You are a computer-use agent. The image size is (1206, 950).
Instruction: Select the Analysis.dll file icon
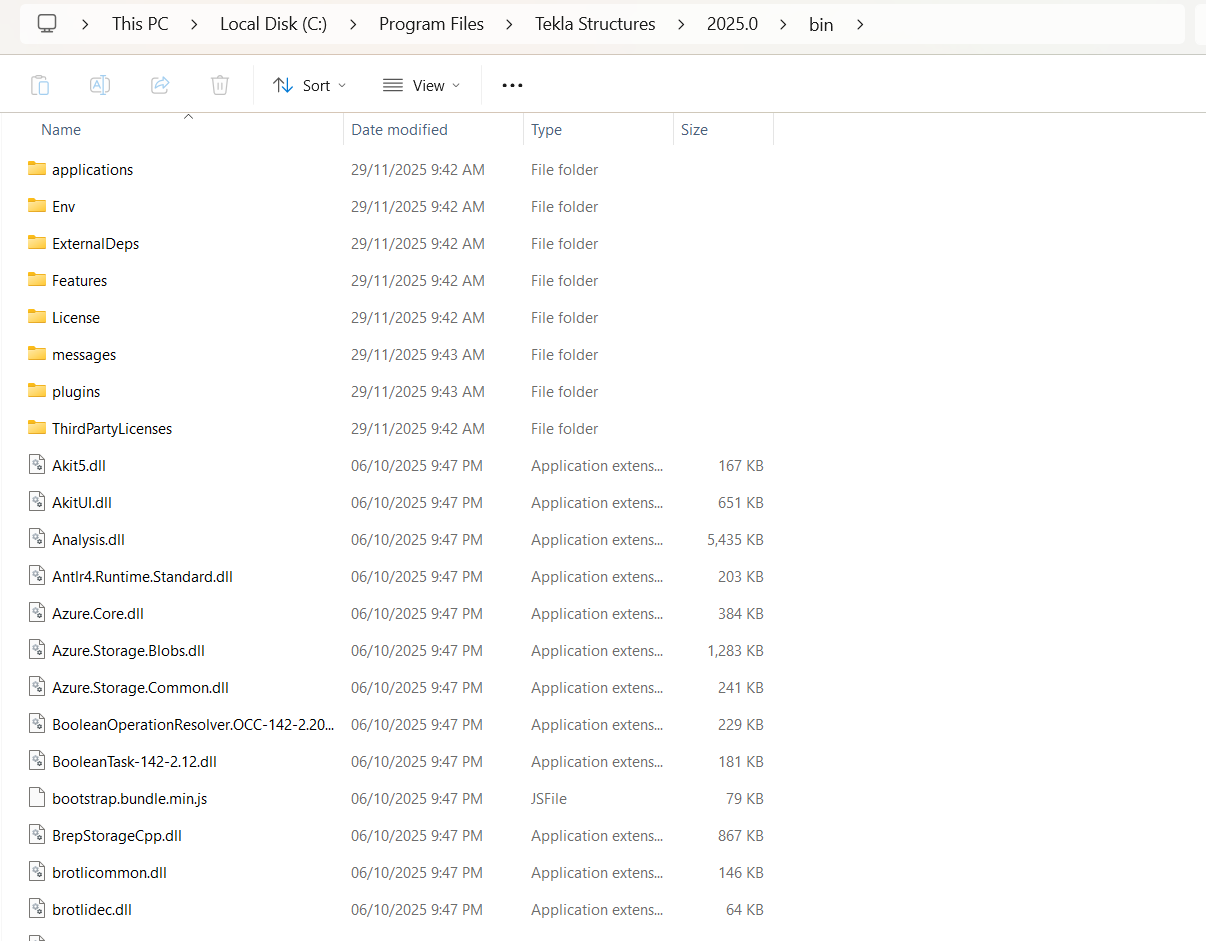tap(37, 539)
